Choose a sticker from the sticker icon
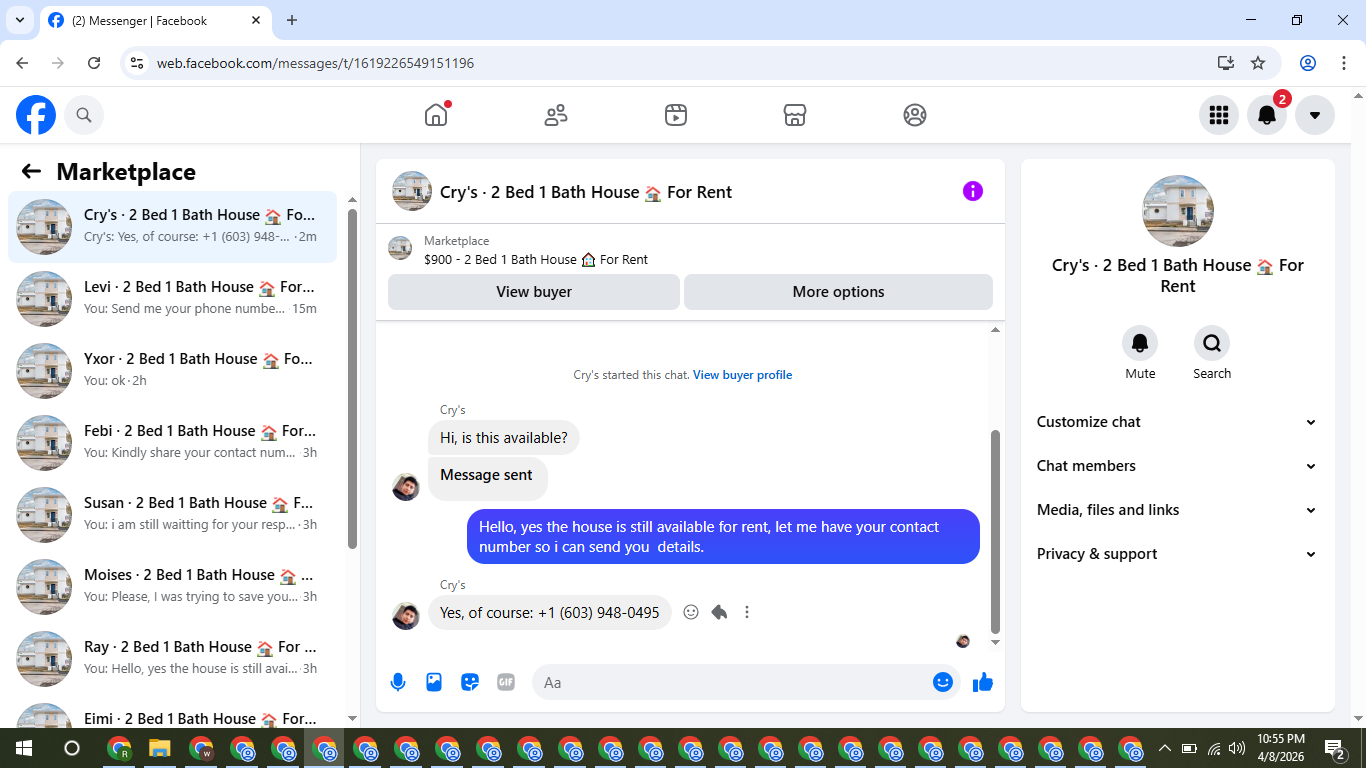 click(x=470, y=682)
